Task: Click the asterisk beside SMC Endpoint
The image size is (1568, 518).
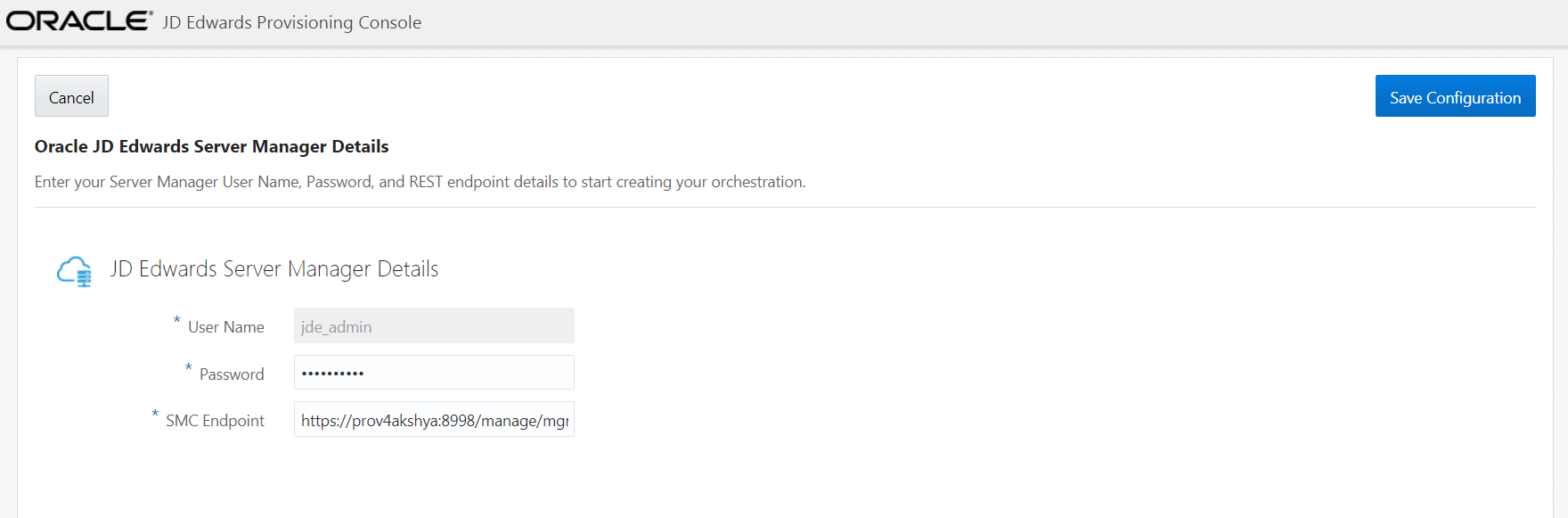Action: pos(153,415)
